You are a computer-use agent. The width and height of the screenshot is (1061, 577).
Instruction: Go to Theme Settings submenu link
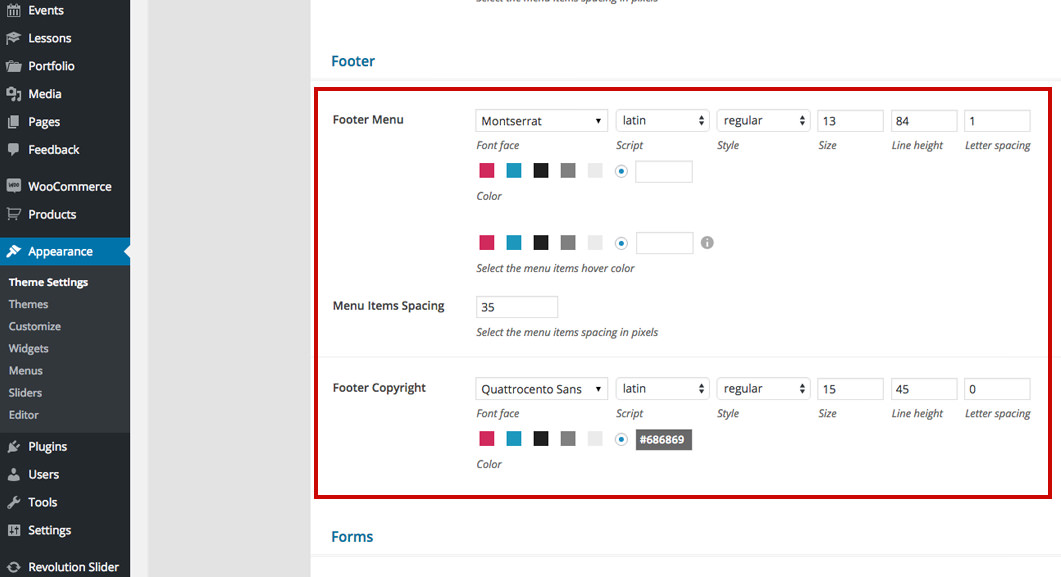(x=48, y=282)
